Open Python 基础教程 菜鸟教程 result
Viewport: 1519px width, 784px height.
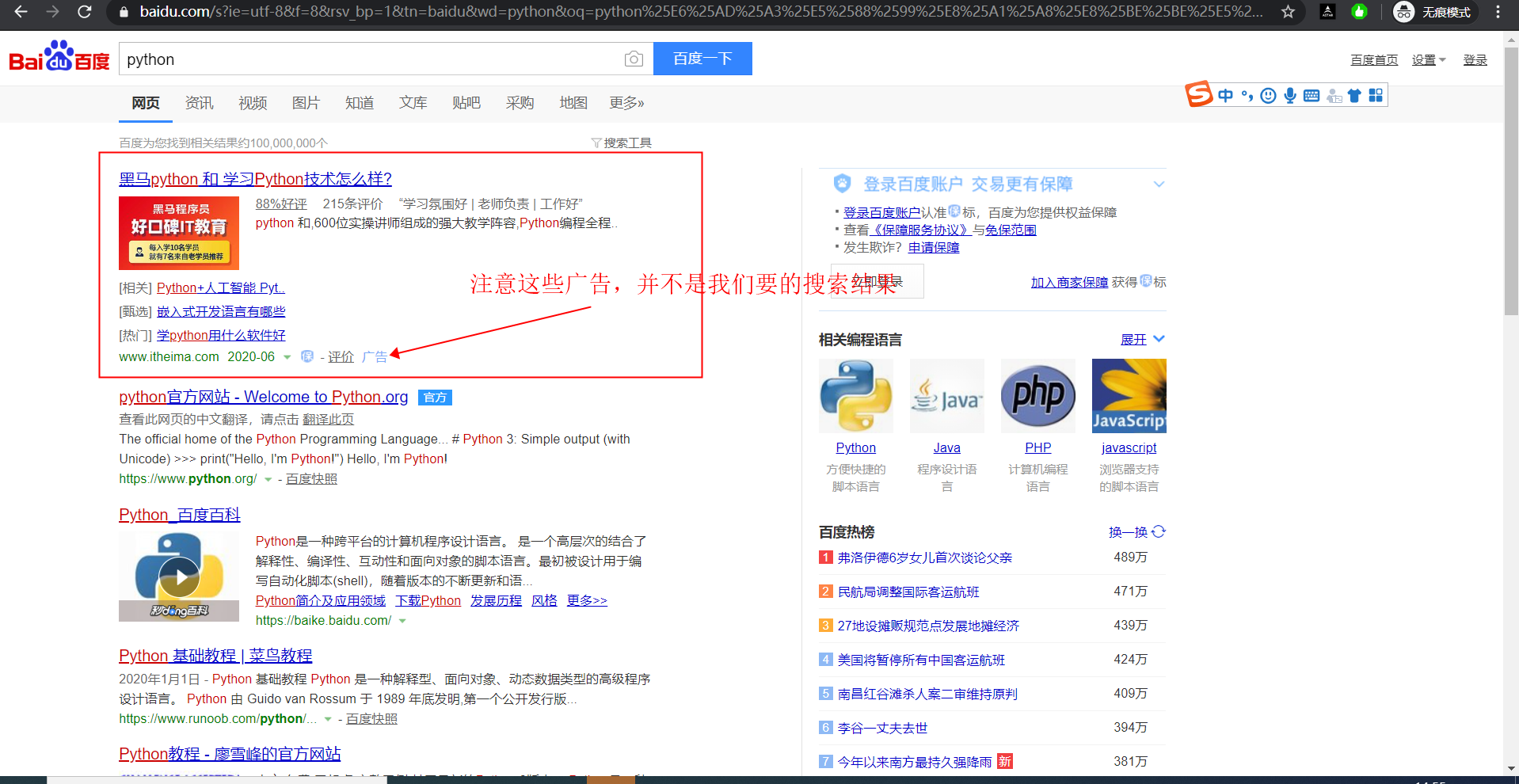tap(215, 656)
